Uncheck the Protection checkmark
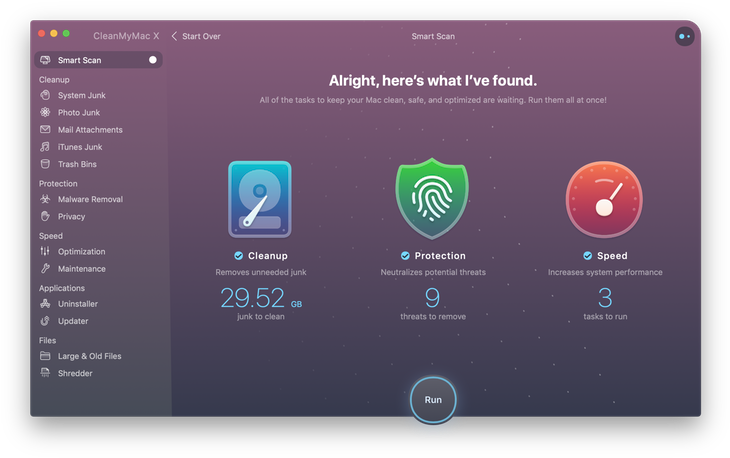The width and height of the screenshot is (730, 458). 405,256
